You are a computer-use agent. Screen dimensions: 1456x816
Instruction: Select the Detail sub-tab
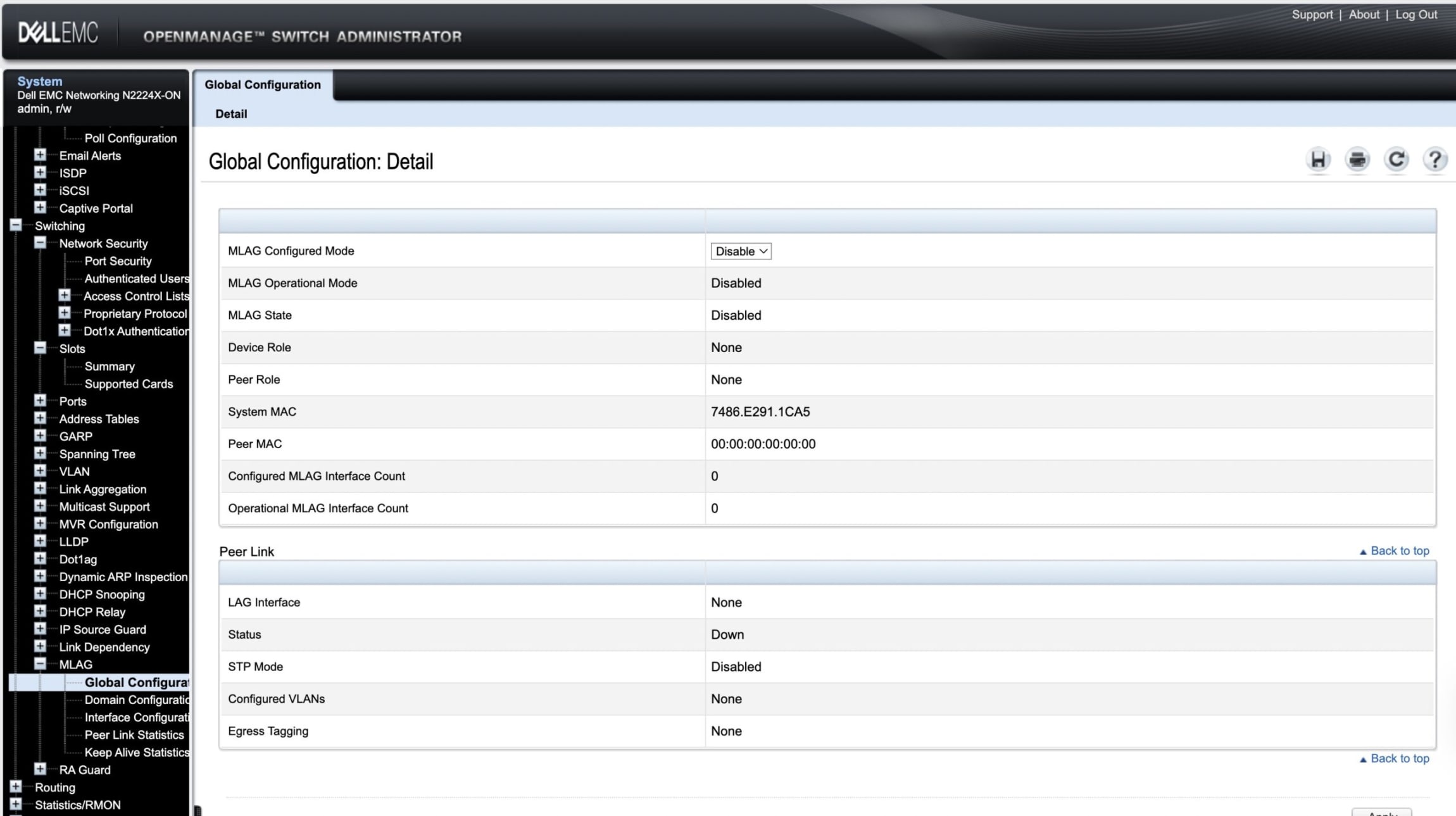coord(231,114)
